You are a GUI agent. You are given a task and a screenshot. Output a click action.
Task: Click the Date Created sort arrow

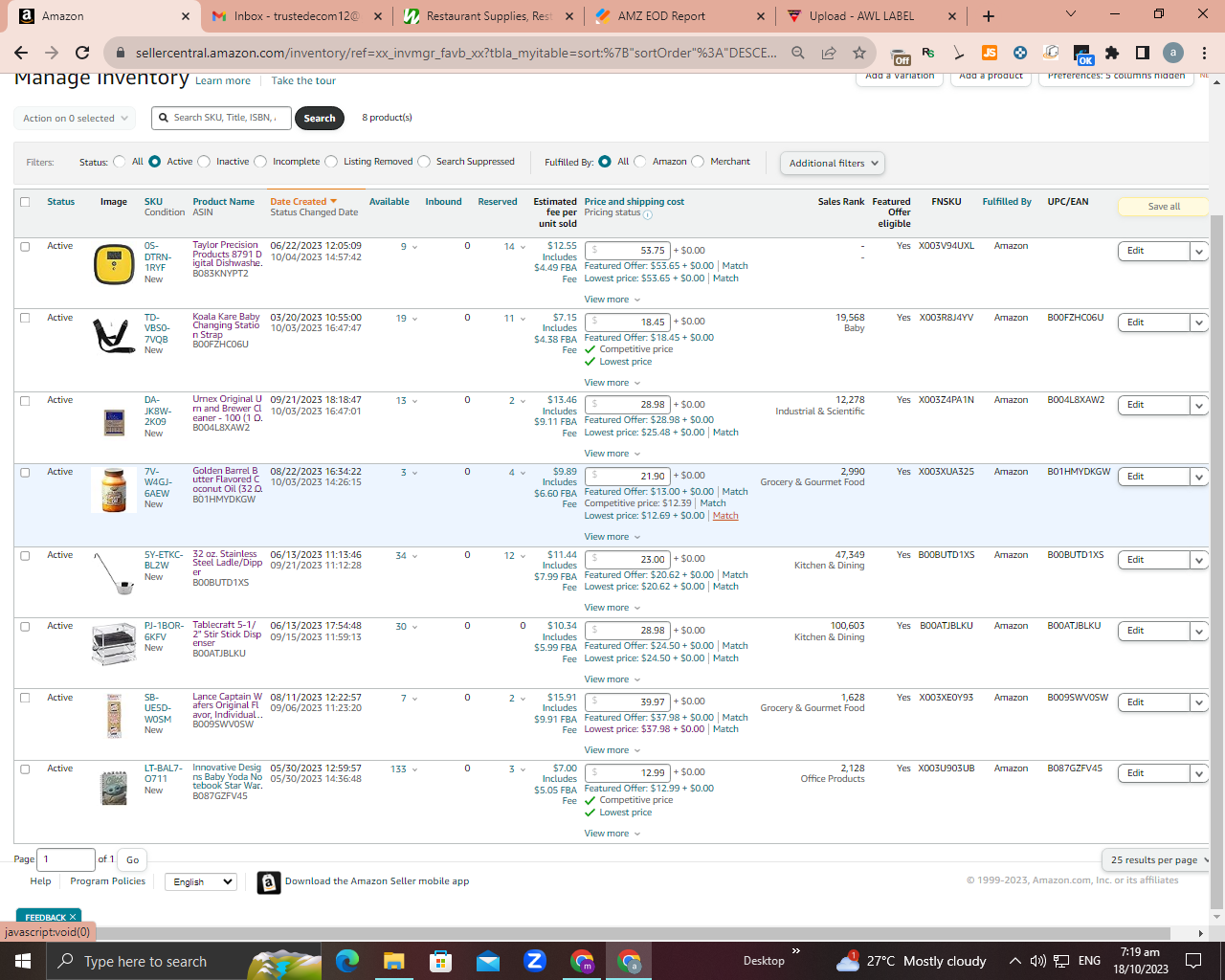[x=333, y=202]
